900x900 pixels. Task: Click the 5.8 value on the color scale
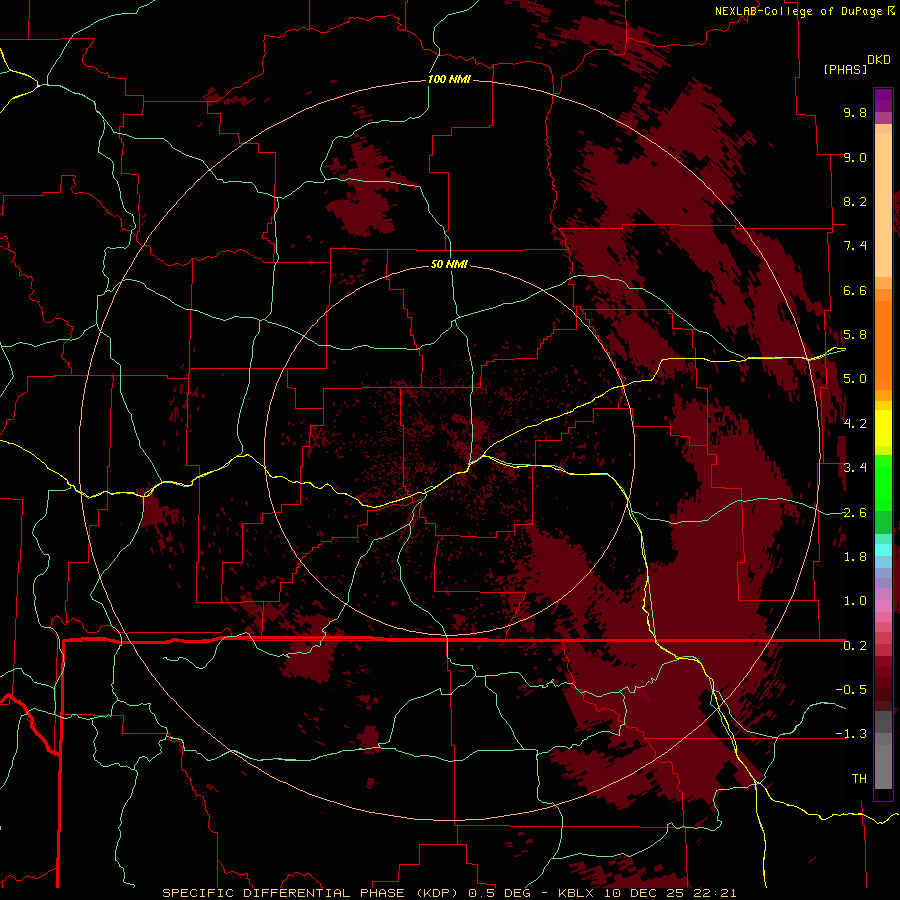(855, 335)
